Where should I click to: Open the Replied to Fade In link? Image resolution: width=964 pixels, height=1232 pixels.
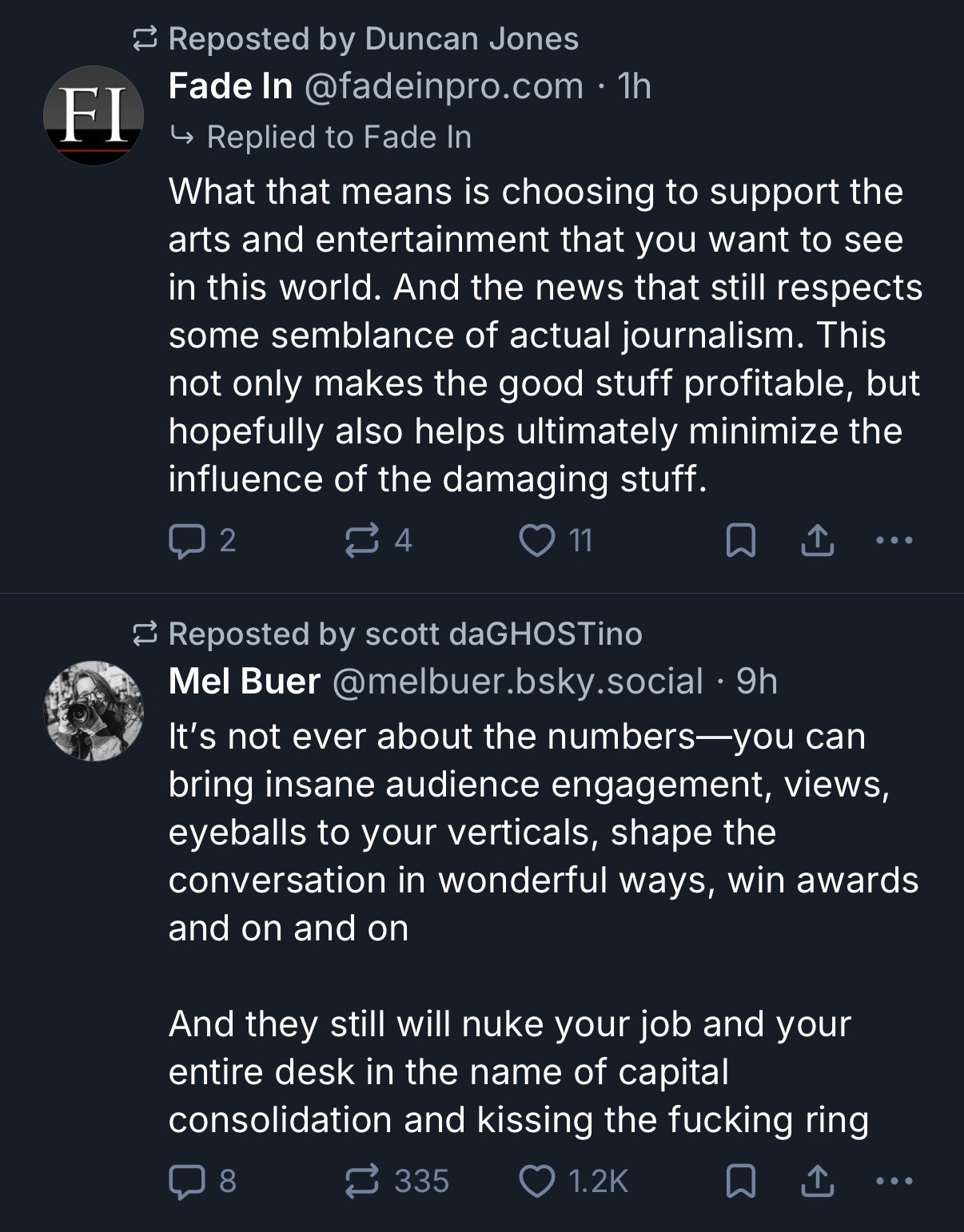pos(338,137)
